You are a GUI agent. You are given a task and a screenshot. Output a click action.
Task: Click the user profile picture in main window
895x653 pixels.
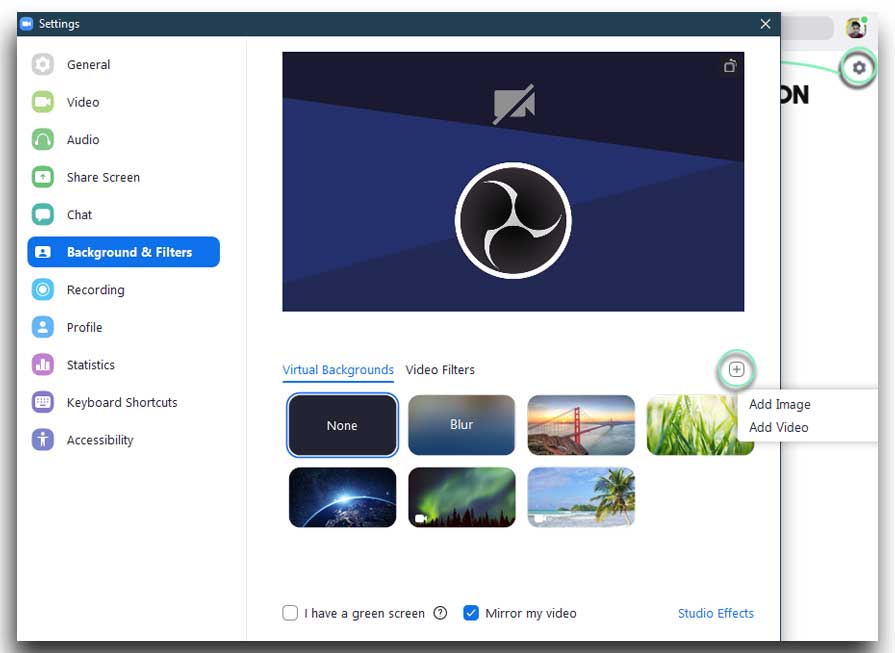coord(856,27)
